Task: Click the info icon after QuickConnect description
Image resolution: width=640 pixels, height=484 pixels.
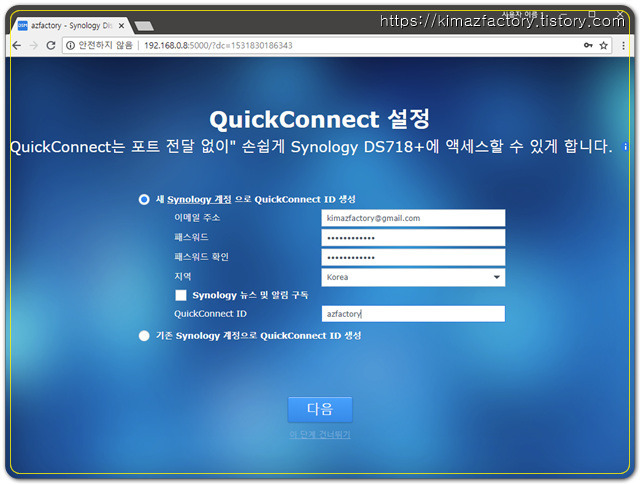Action: tap(624, 147)
